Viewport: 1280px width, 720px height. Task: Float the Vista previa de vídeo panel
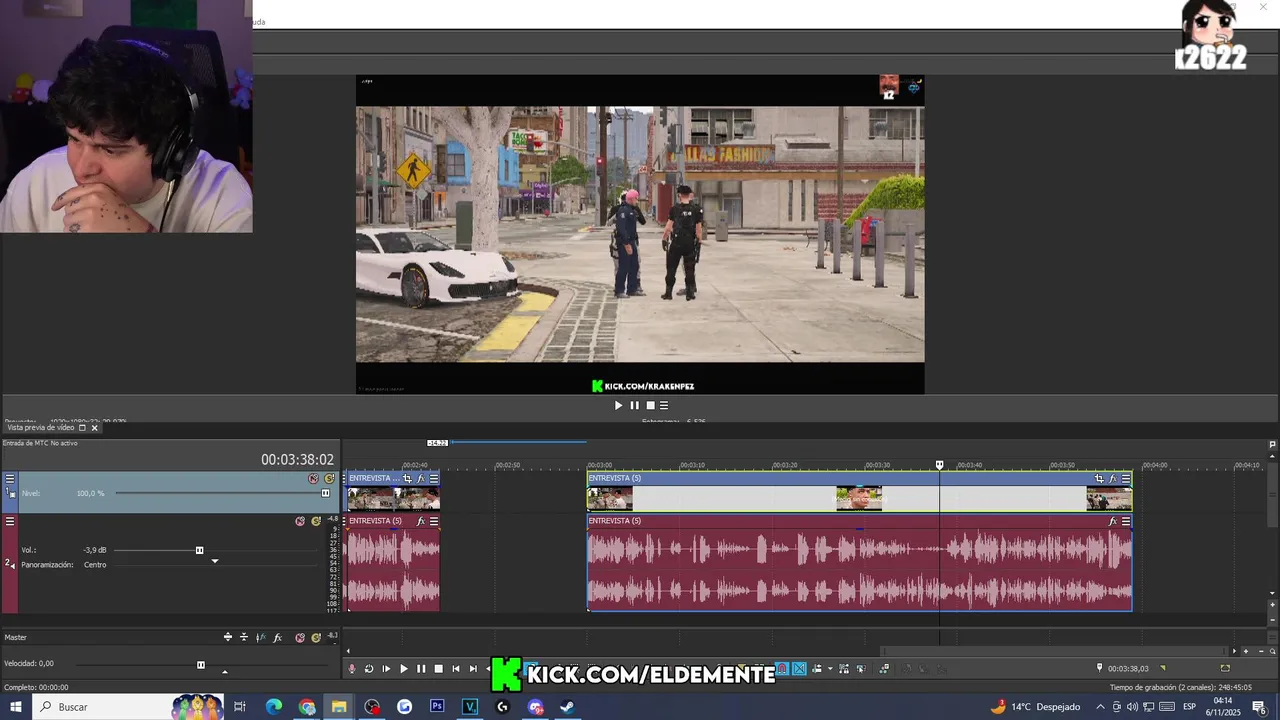click(x=82, y=428)
